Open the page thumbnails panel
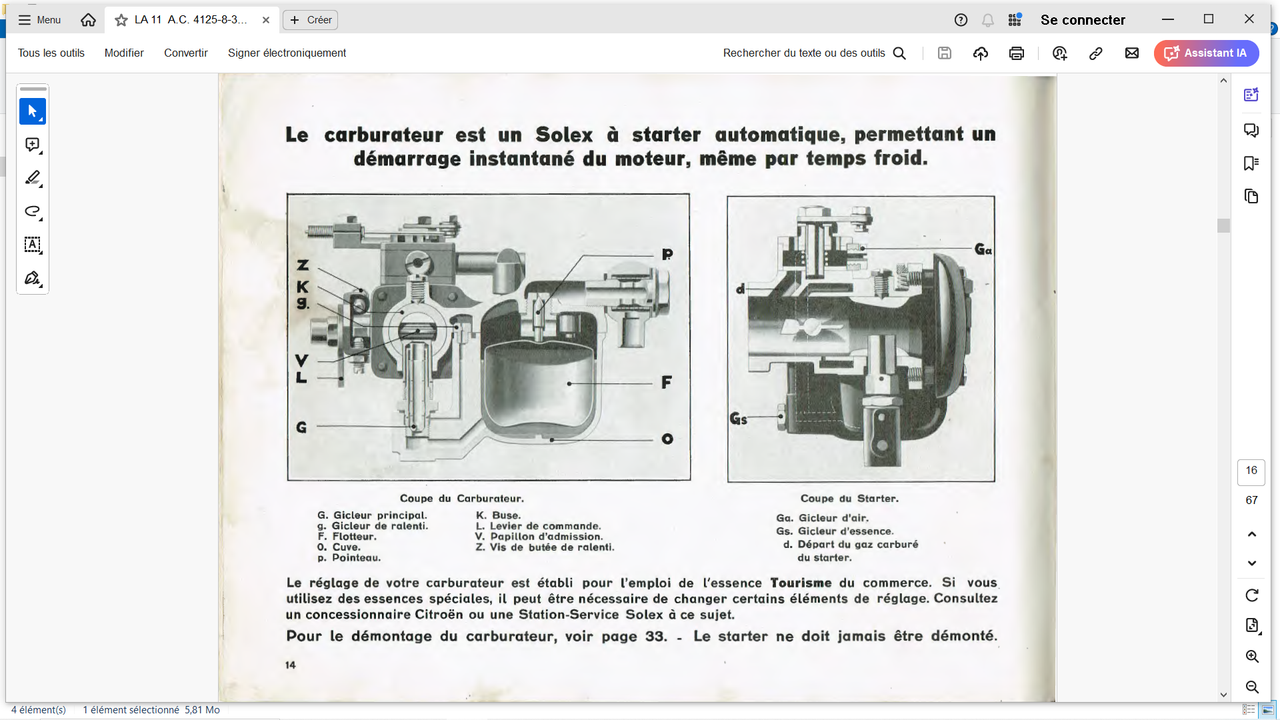This screenshot has width=1280, height=720. click(x=1251, y=196)
